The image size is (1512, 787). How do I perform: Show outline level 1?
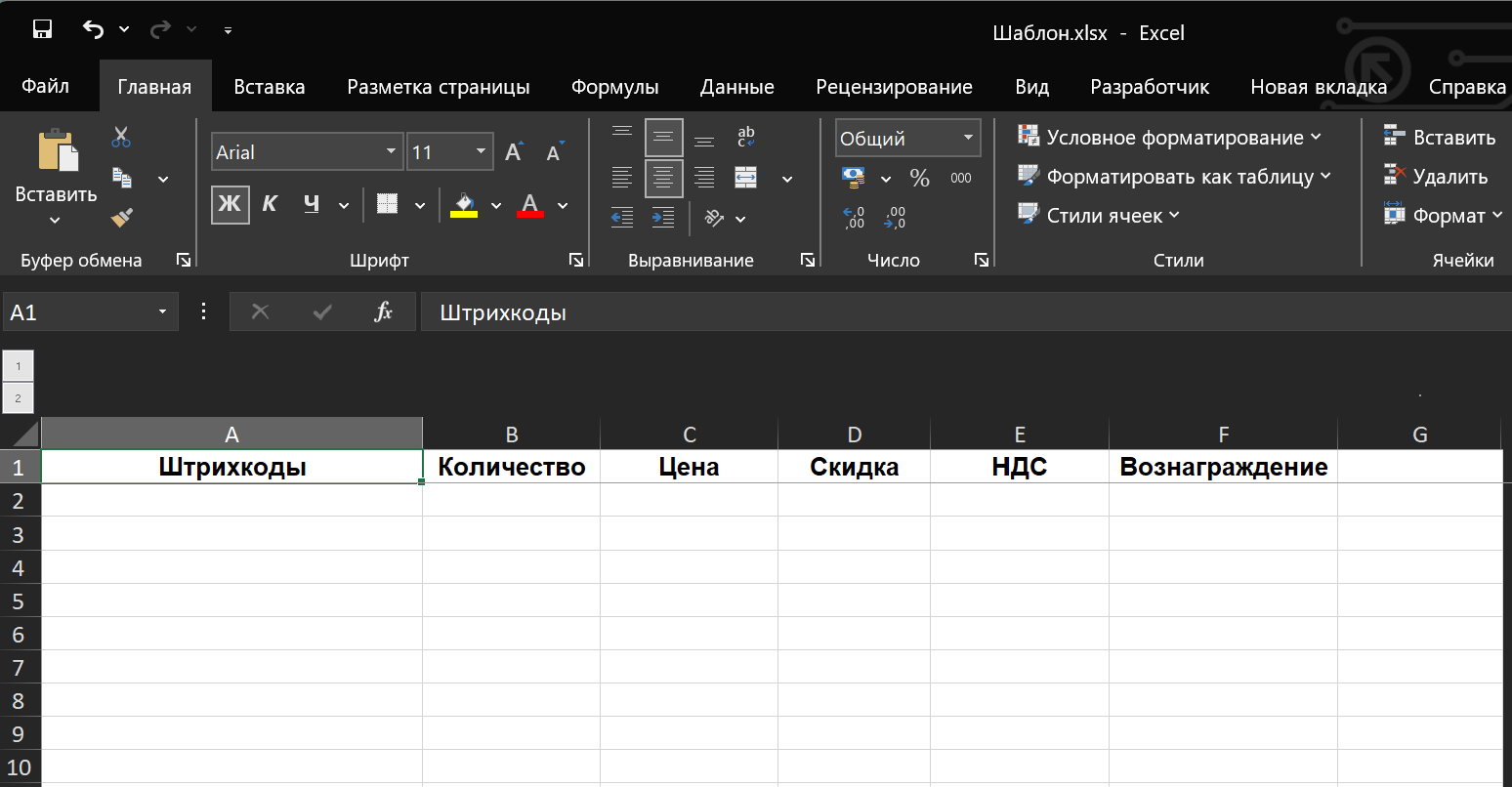click(x=19, y=366)
